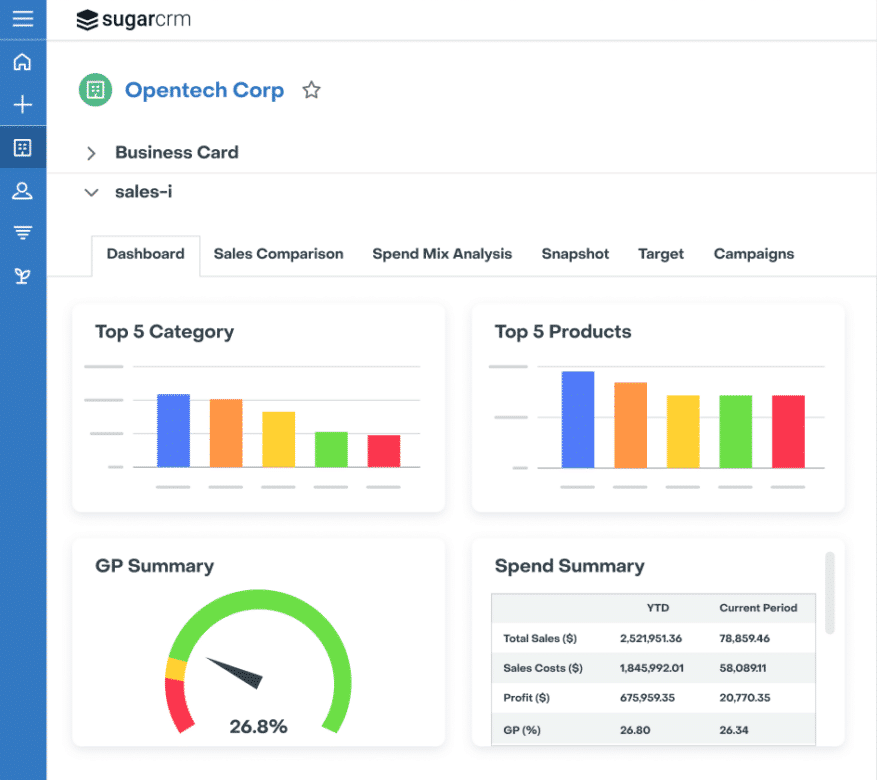877x780 pixels.
Task: Expand the Business Card section
Action: point(91,153)
